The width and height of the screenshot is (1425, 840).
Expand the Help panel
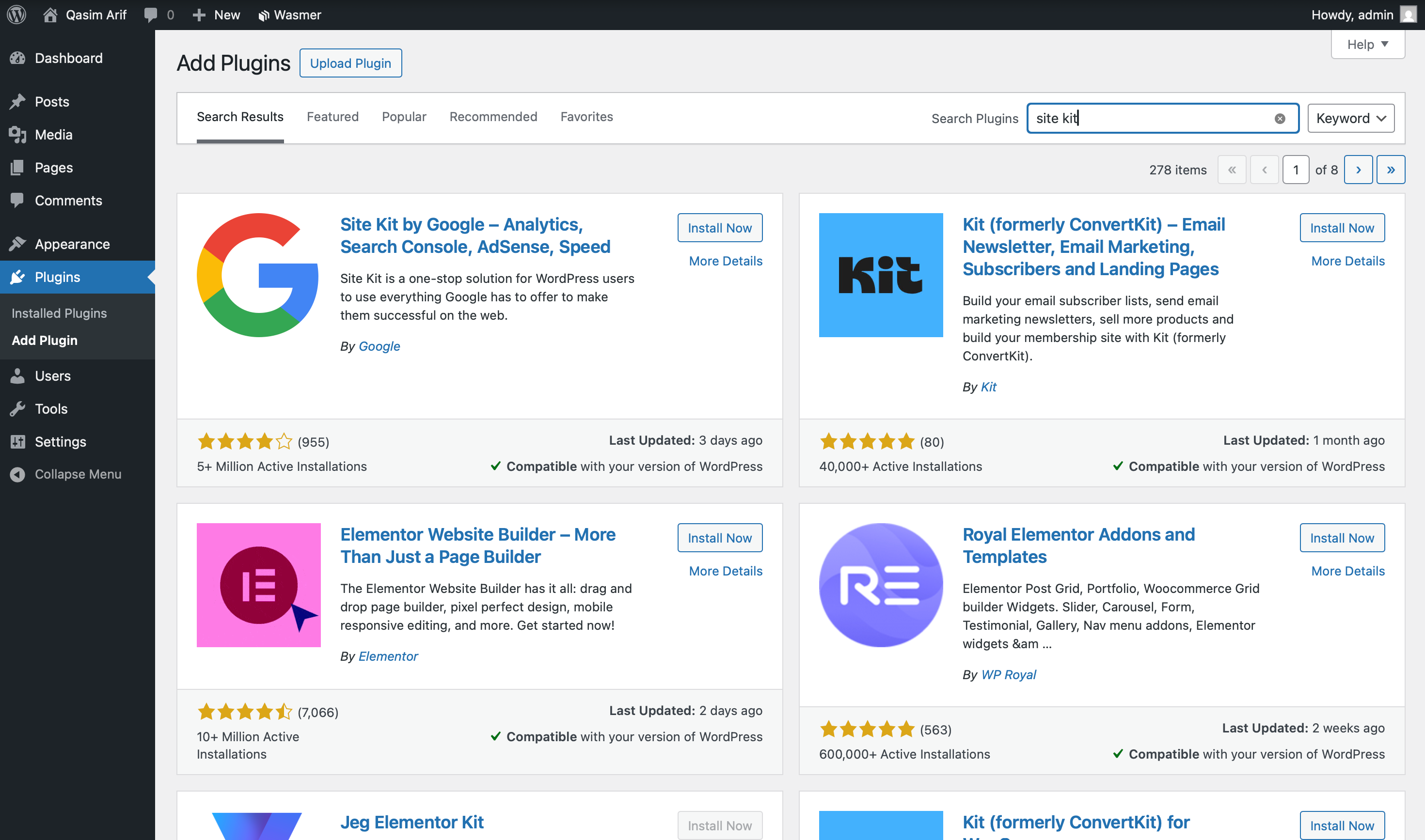pyautogui.click(x=1368, y=44)
